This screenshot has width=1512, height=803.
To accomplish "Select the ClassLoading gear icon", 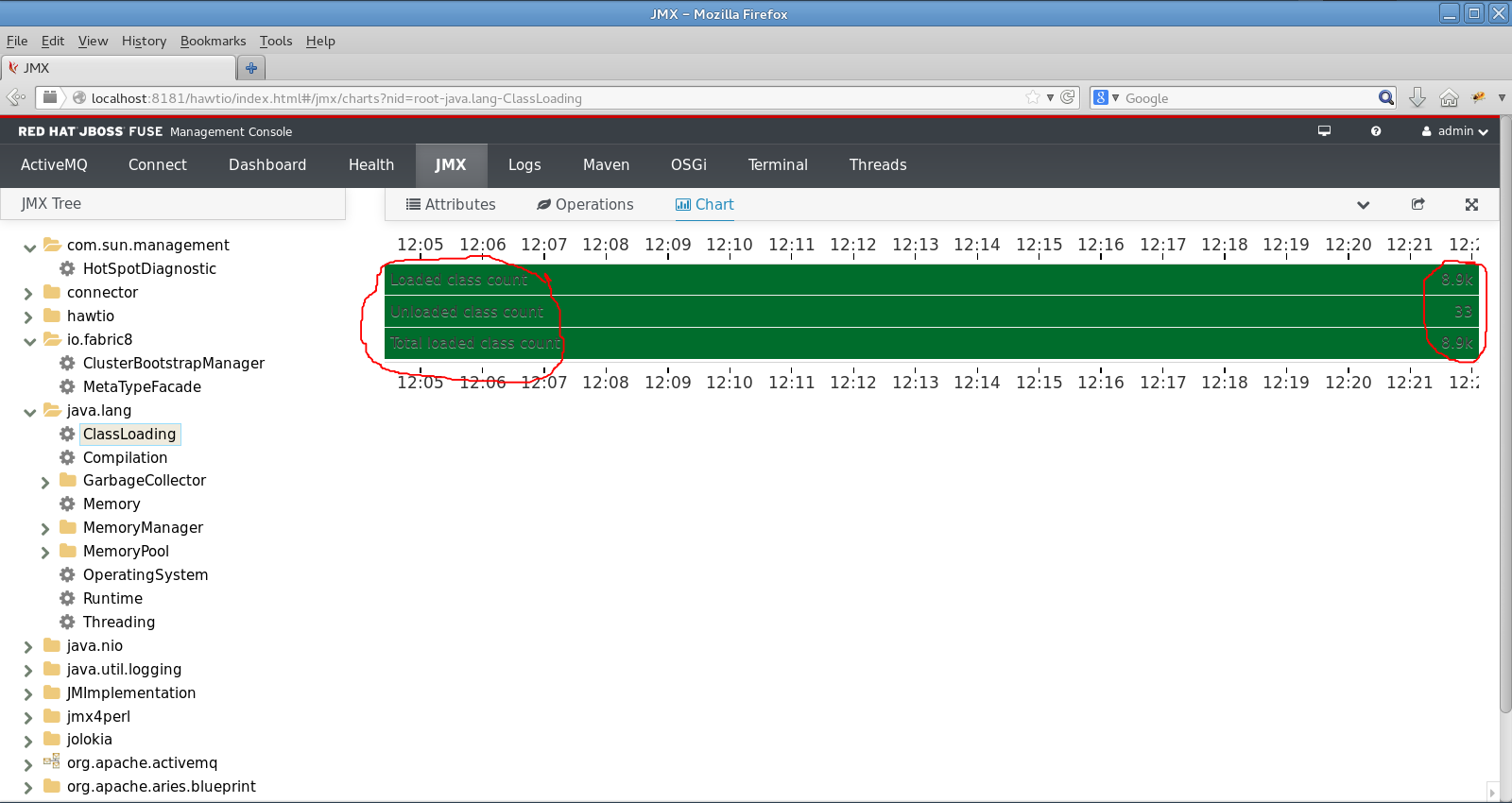I will tap(67, 434).
